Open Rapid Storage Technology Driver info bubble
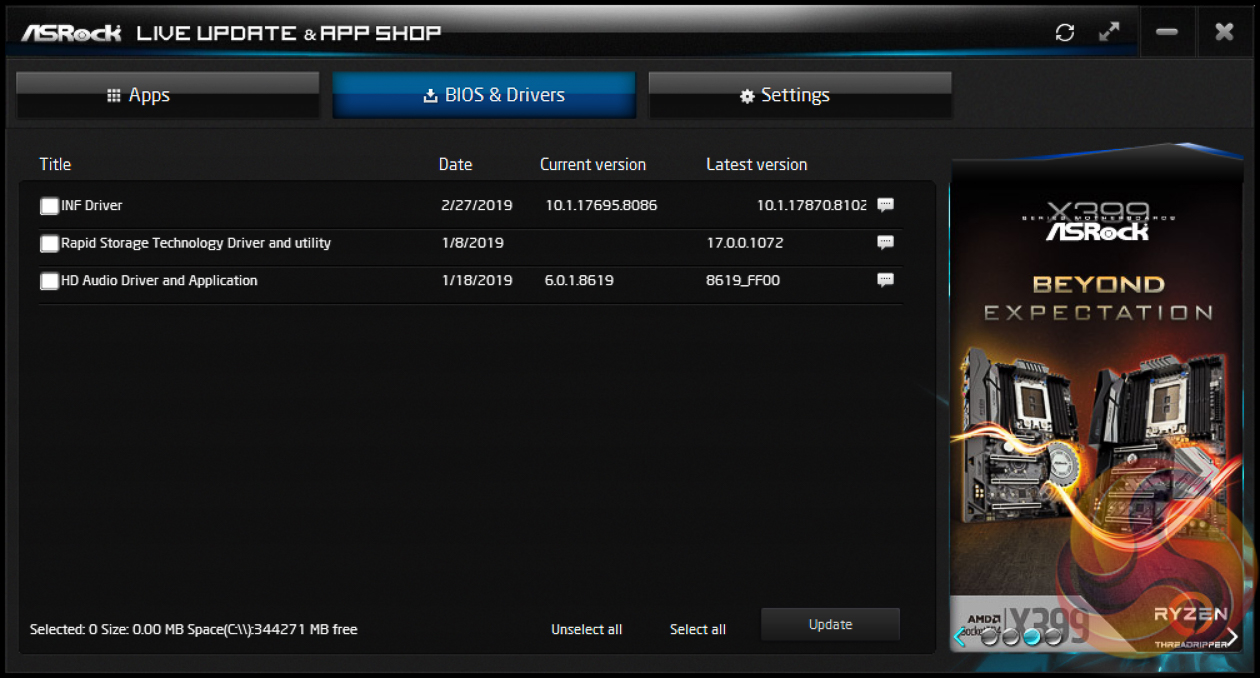 click(885, 243)
